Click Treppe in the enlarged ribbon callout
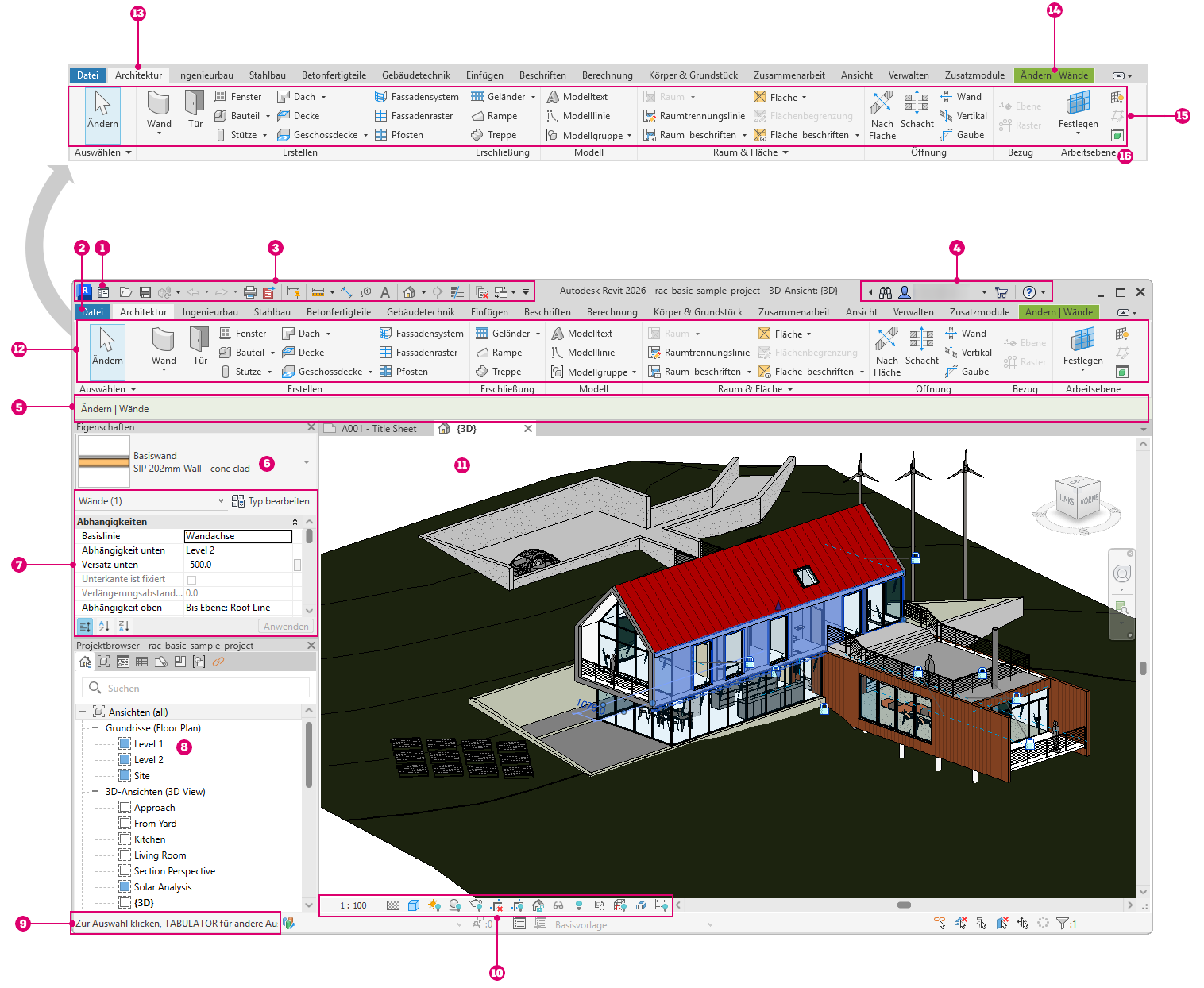 coord(494,135)
